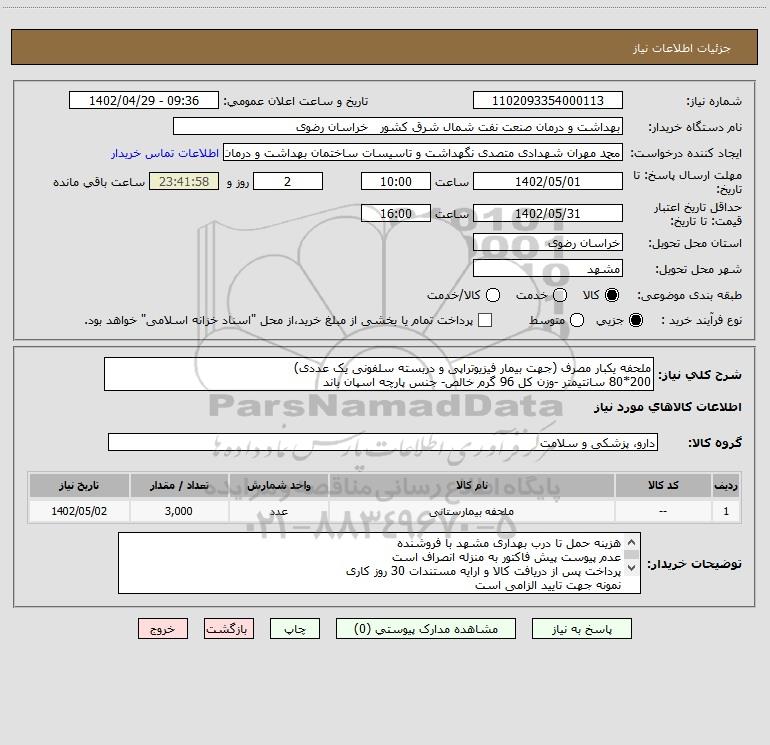Click the remaining time countdown 23:41:58
Screen dimensions: 770x745
pyautogui.click(x=184, y=182)
